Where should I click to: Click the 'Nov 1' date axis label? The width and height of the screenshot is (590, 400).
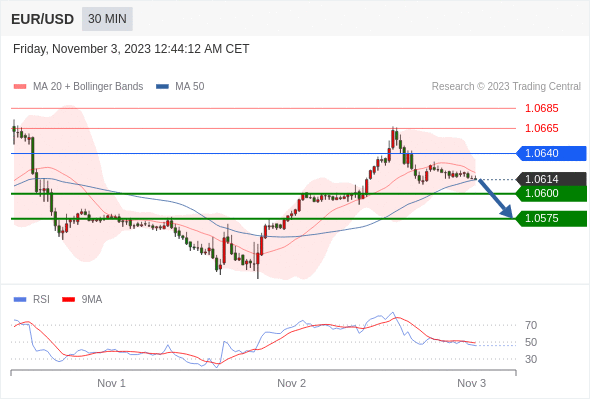tap(111, 383)
